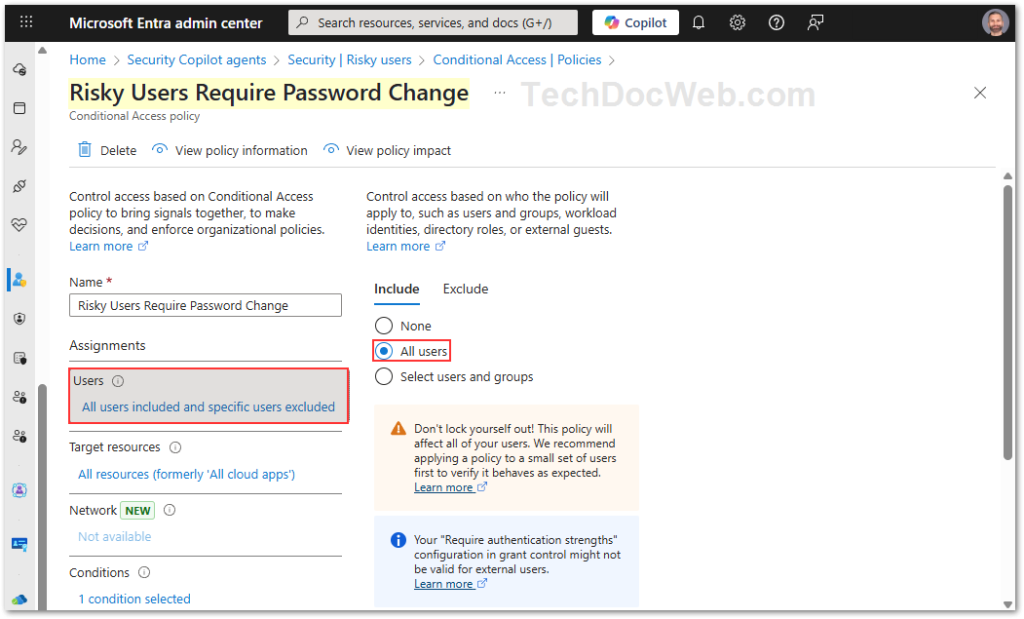Select the All users radio button
The width and height of the screenshot is (1024, 619).
(384, 351)
